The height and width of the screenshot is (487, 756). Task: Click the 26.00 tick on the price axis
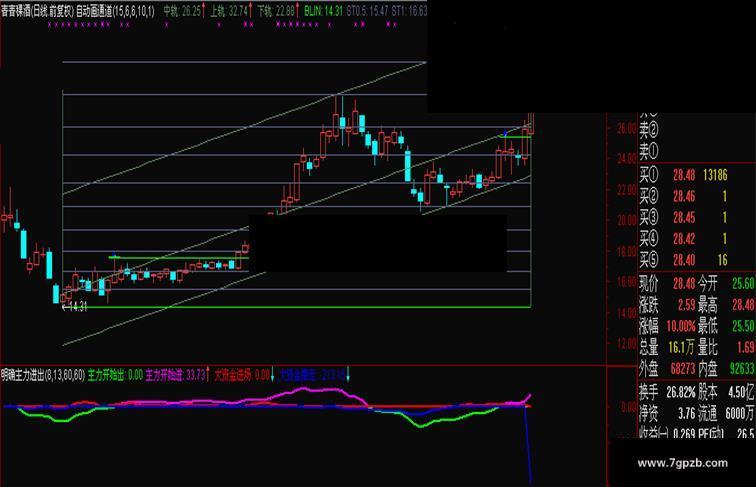[x=626, y=128]
